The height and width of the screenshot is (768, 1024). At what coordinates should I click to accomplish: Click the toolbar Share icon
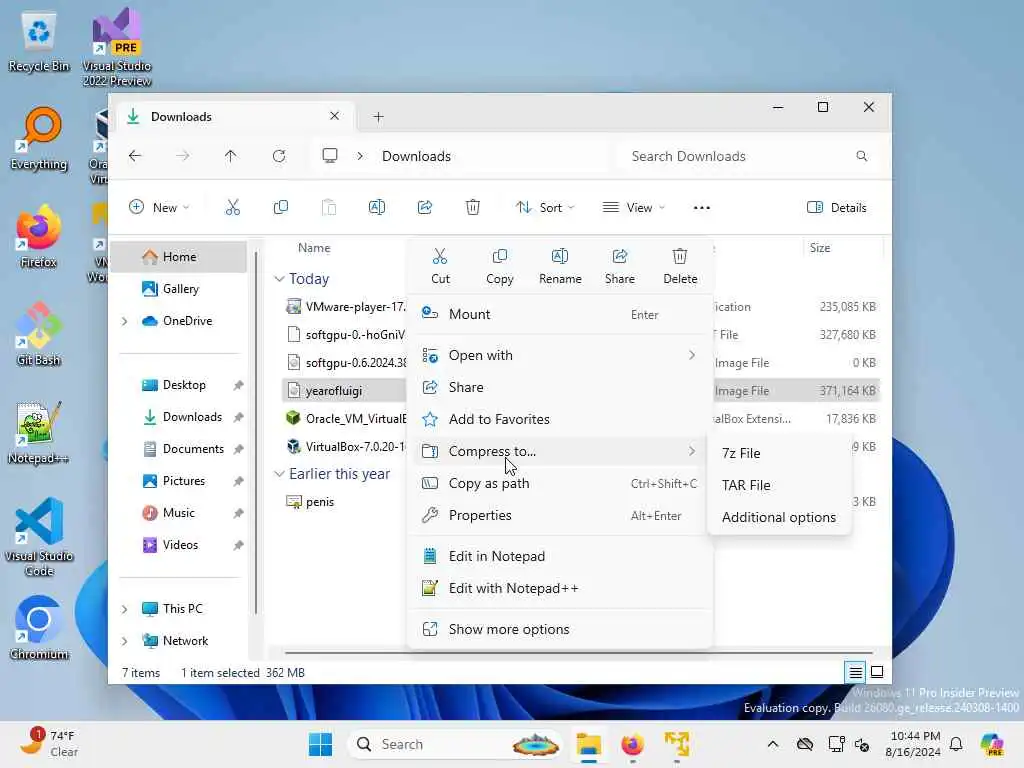(x=424, y=208)
